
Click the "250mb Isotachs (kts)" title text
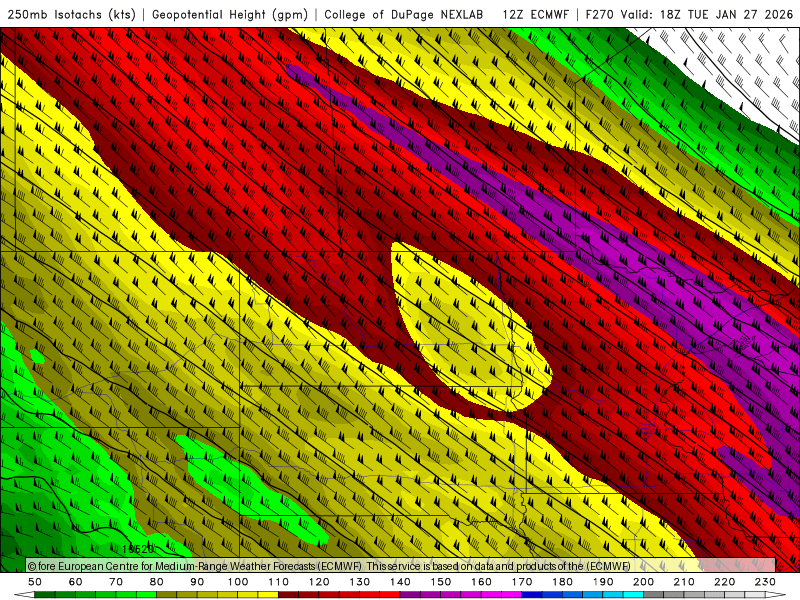71,14
